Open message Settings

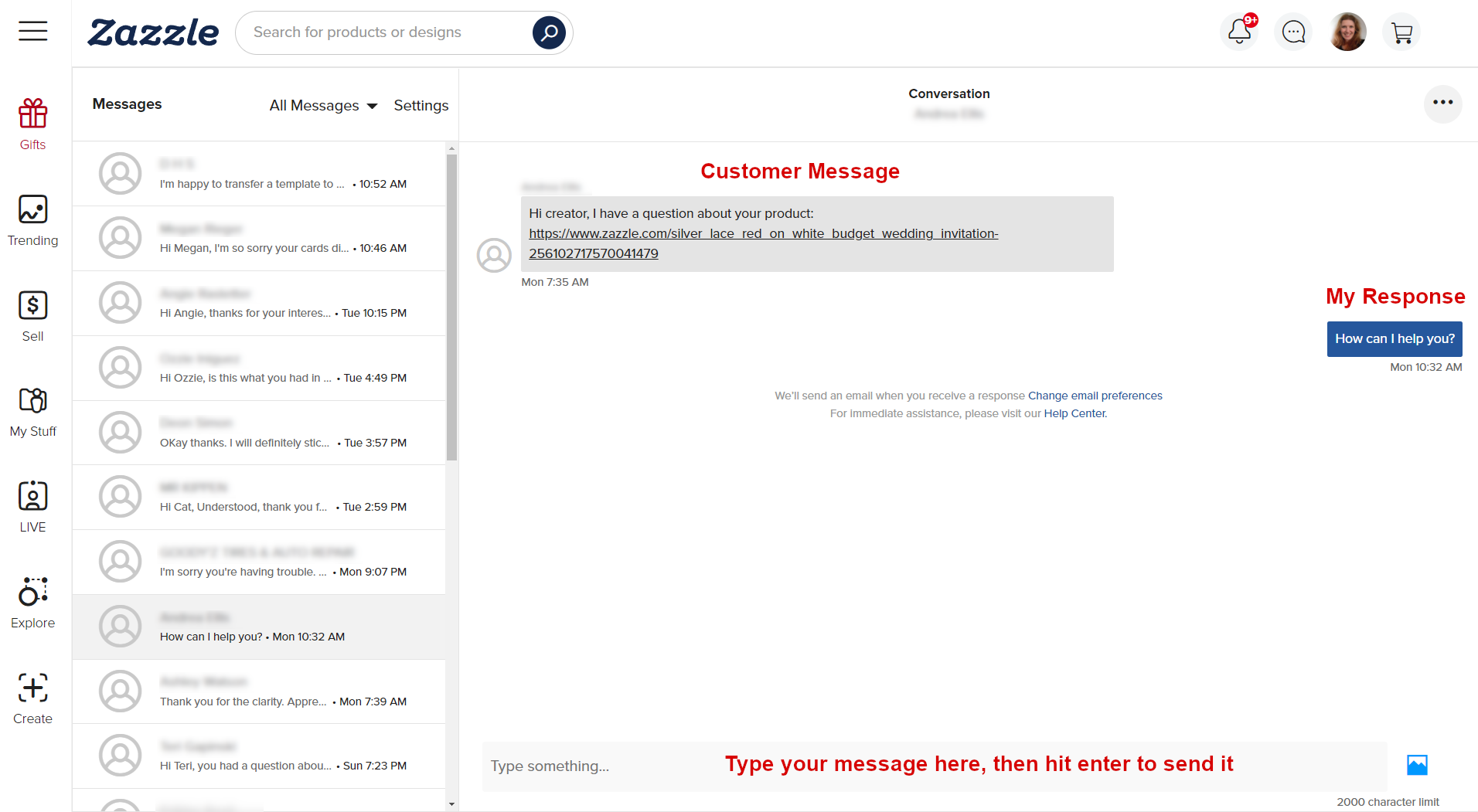421,106
